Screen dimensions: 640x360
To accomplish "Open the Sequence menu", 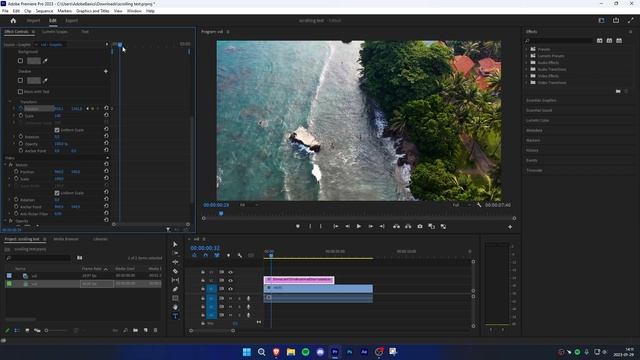I will coord(44,11).
